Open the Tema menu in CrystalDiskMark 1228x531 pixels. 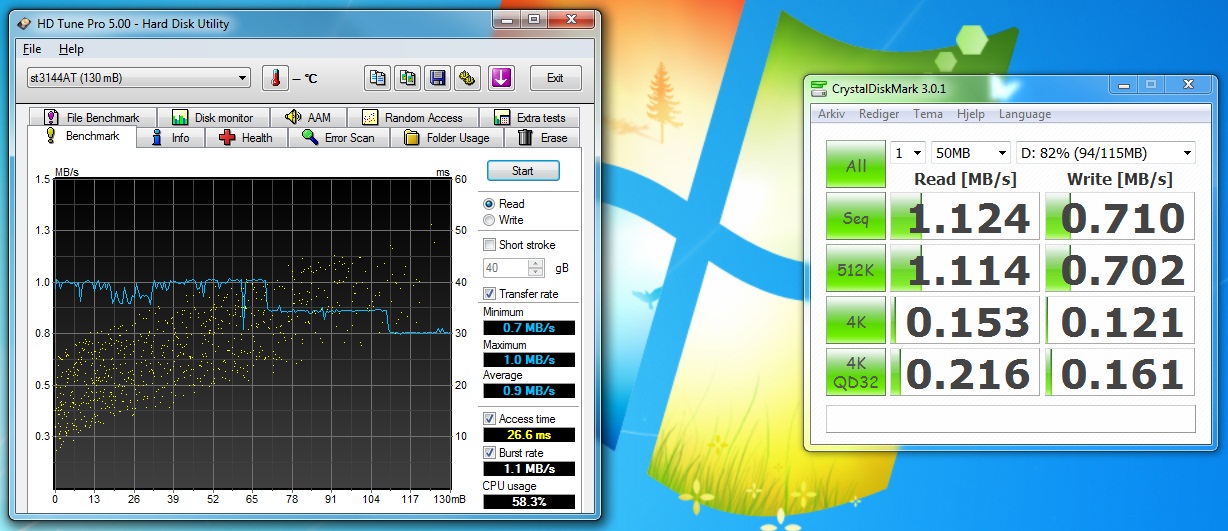pos(927,114)
